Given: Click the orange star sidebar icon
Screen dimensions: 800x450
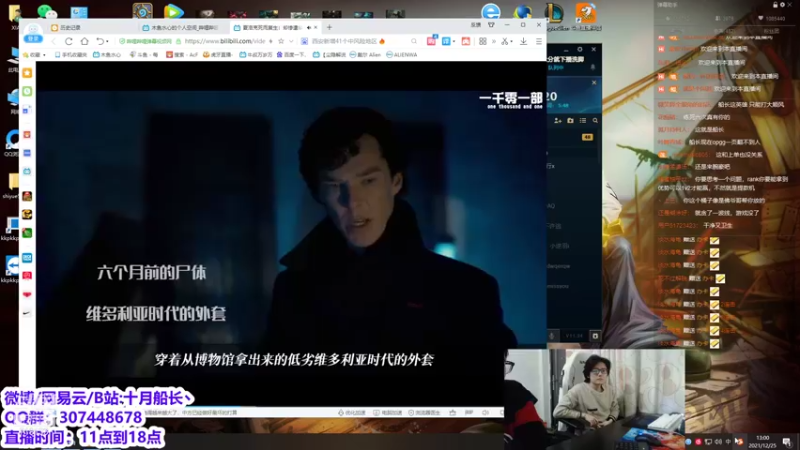Looking at the screenshot, I should click(x=27, y=73).
